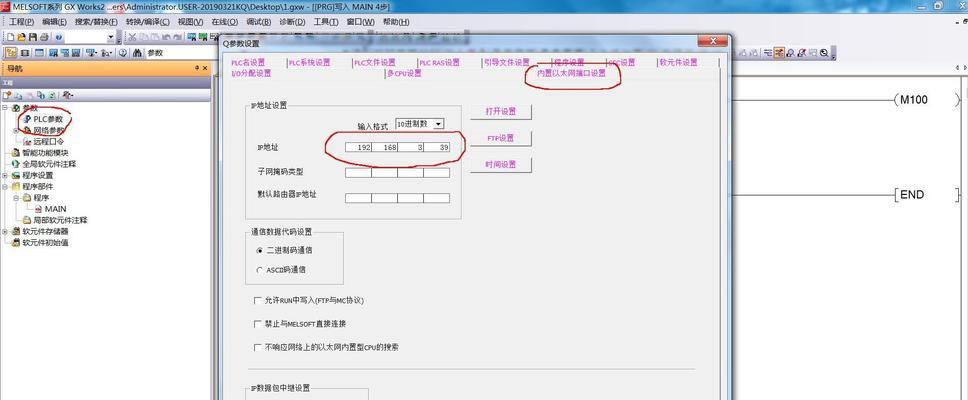Click the Print toolbar icon

tap(44, 38)
